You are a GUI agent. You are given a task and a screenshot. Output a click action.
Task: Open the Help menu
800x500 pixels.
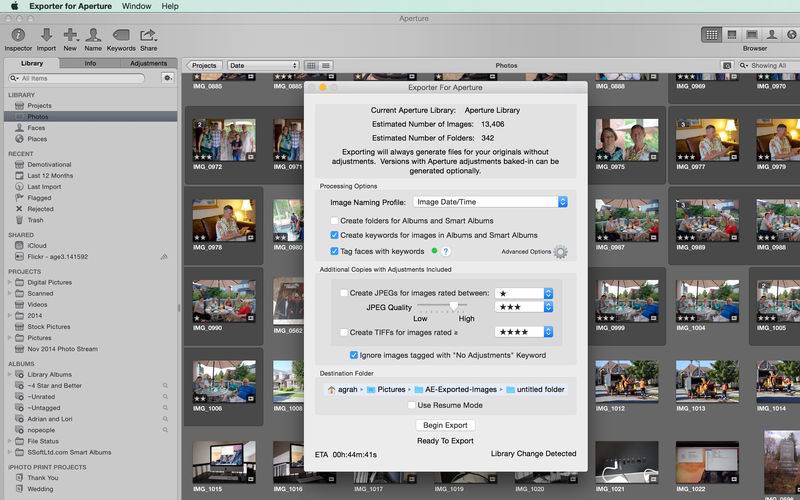pos(170,6)
